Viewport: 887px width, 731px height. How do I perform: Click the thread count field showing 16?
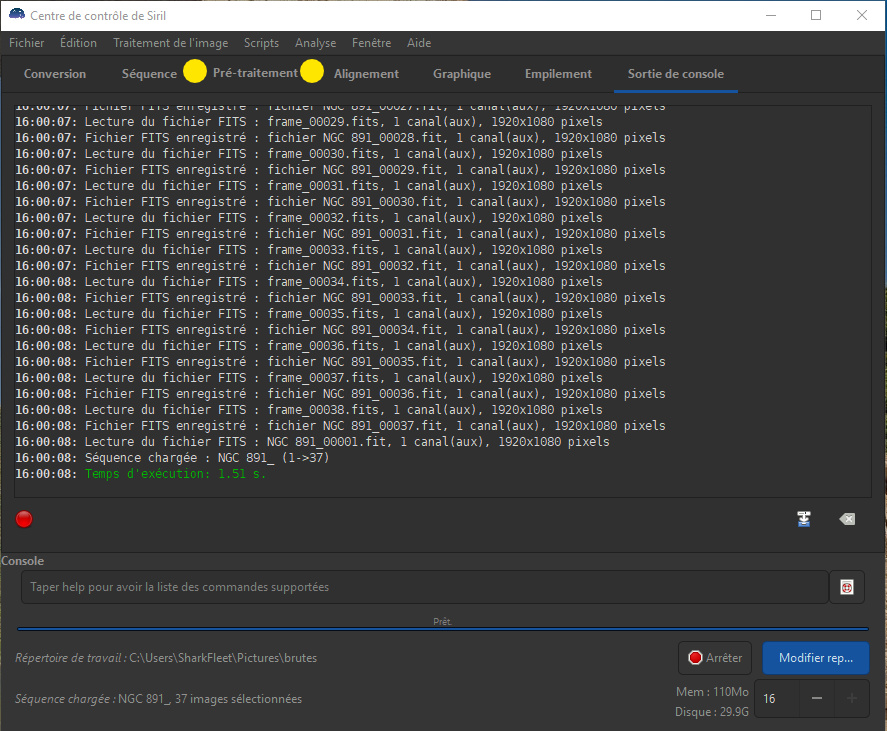[x=775, y=697]
